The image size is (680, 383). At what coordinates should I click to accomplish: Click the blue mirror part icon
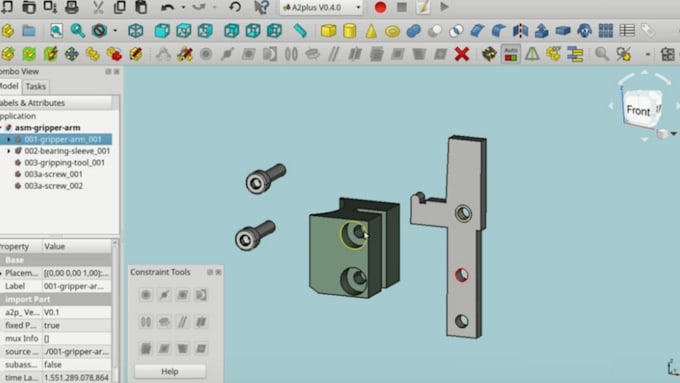(520, 31)
